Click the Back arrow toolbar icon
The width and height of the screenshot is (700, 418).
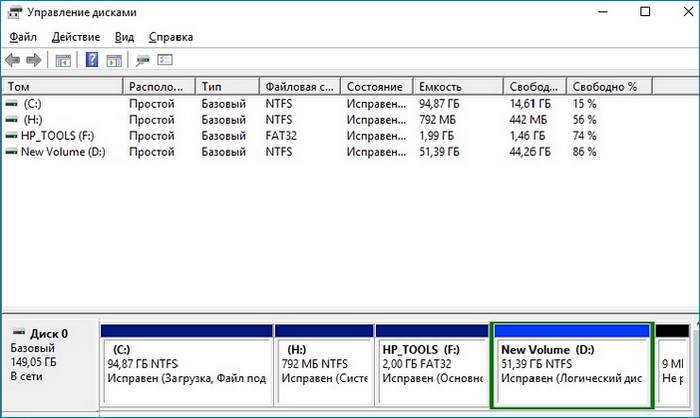[13, 60]
